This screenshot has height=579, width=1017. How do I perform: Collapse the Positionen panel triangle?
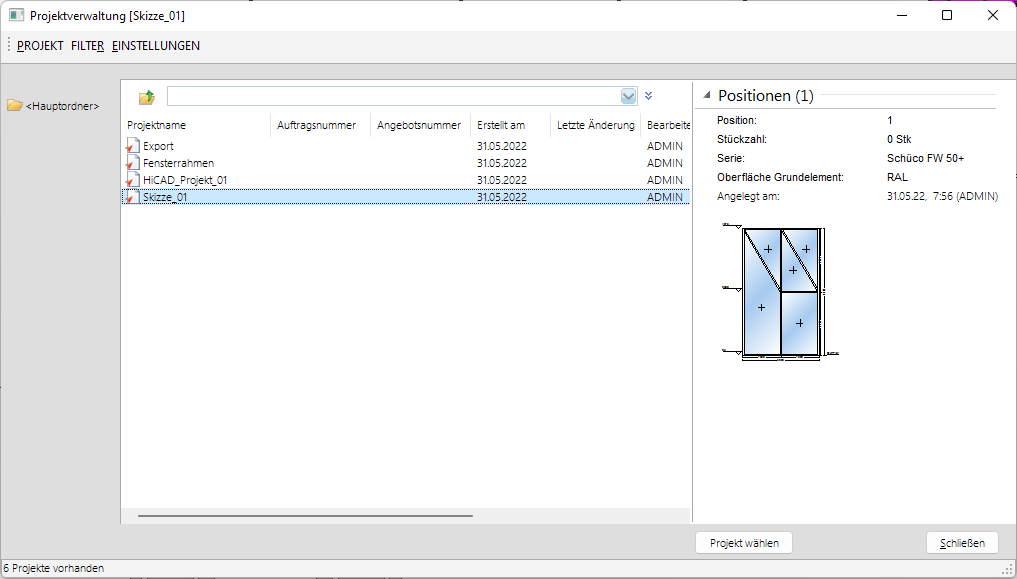706,96
